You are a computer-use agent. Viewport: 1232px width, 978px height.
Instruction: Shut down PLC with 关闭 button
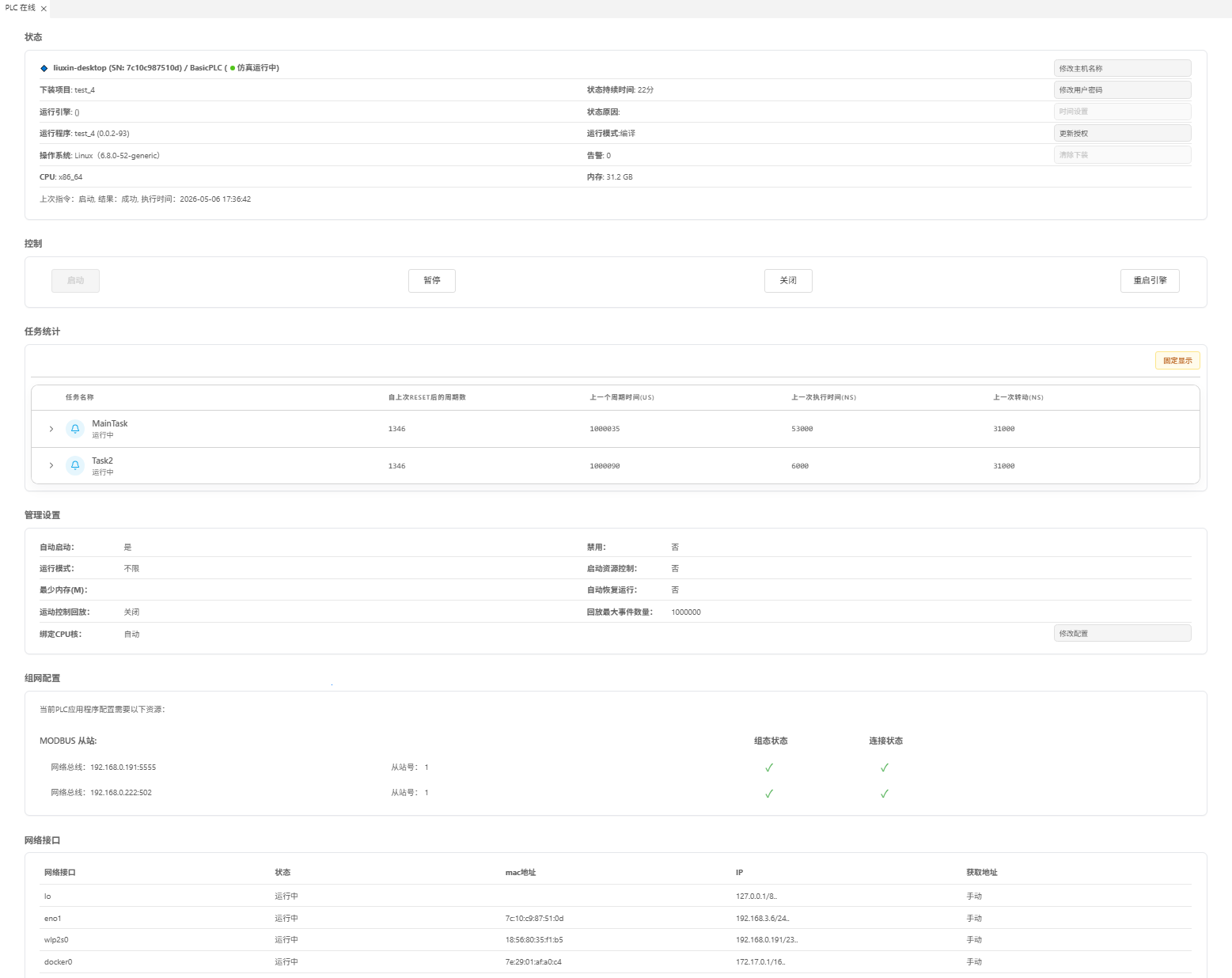(x=788, y=281)
